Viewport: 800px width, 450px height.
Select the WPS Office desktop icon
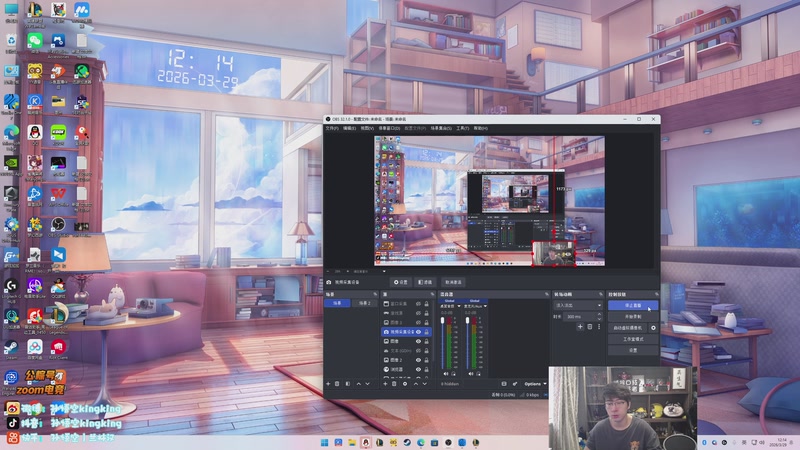click(58, 195)
